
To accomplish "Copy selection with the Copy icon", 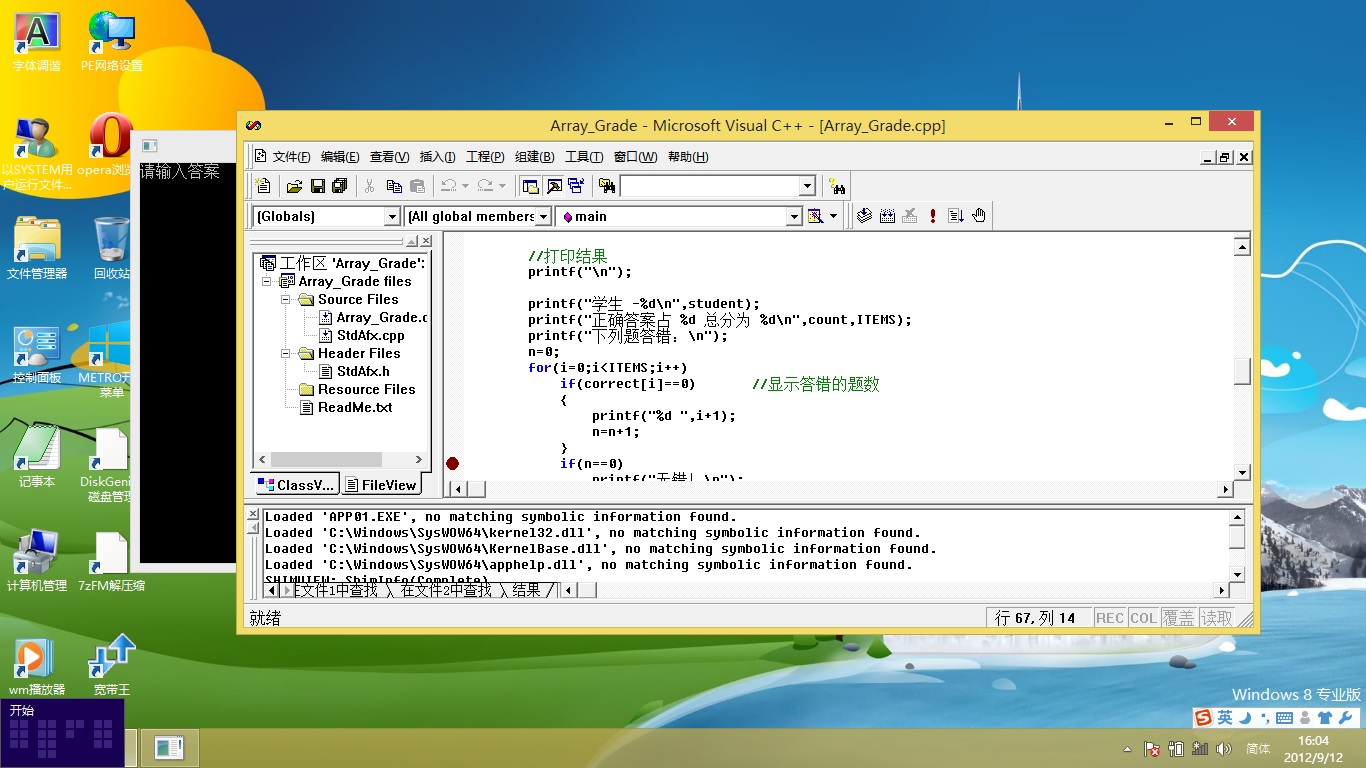I will point(394,186).
